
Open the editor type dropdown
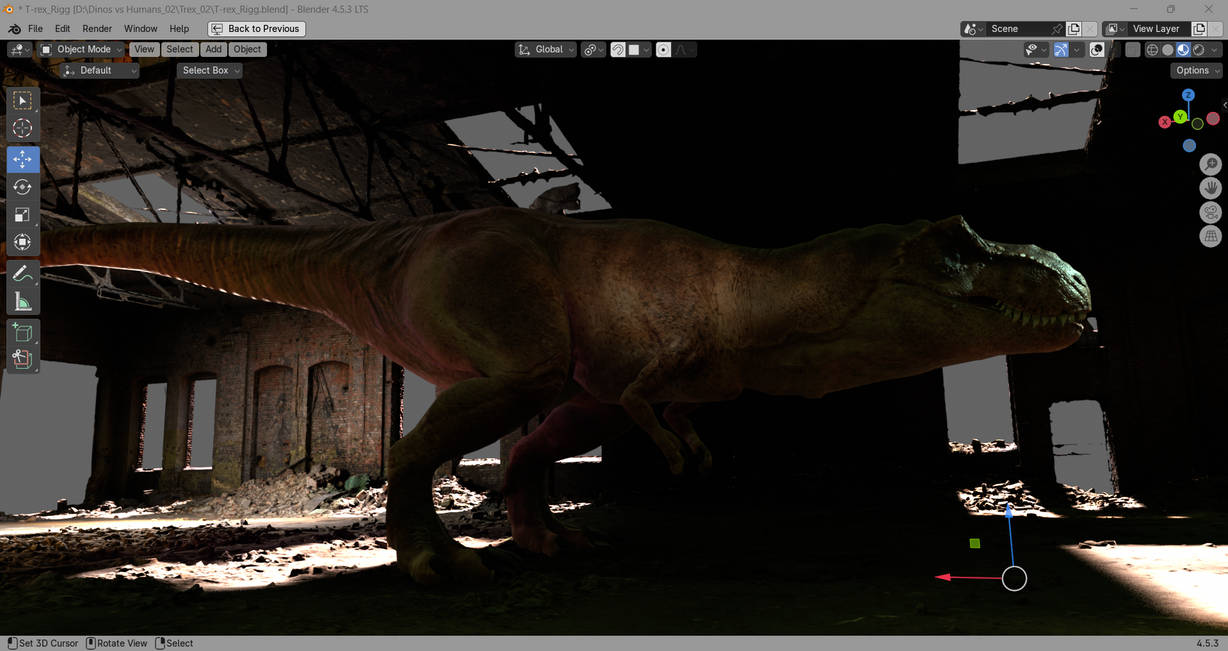[20, 49]
